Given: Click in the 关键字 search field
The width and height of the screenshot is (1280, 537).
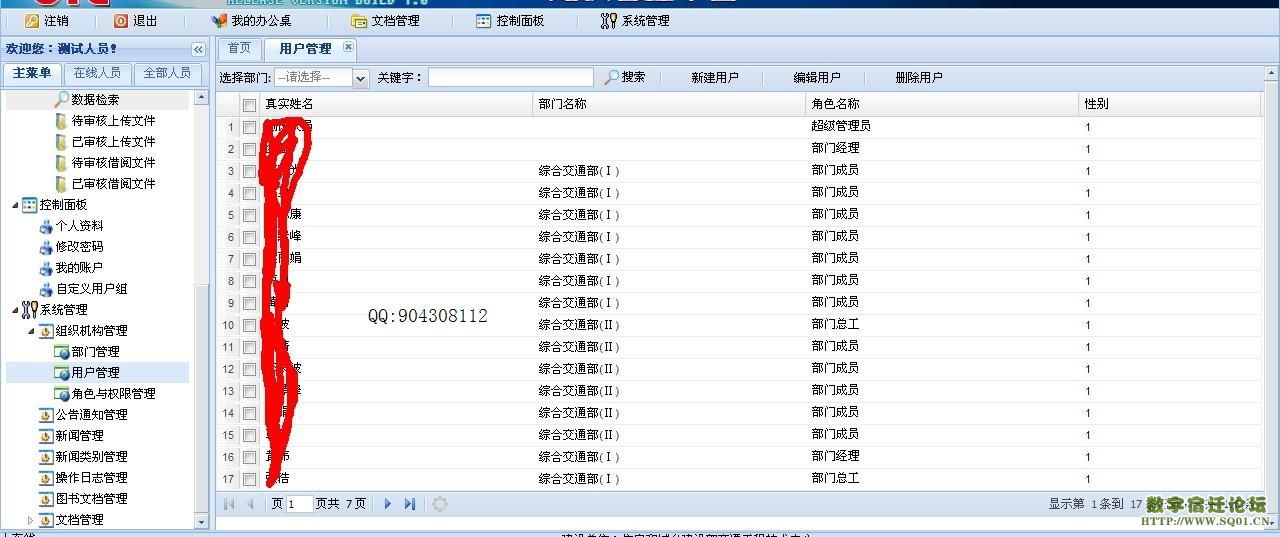Looking at the screenshot, I should point(512,77).
